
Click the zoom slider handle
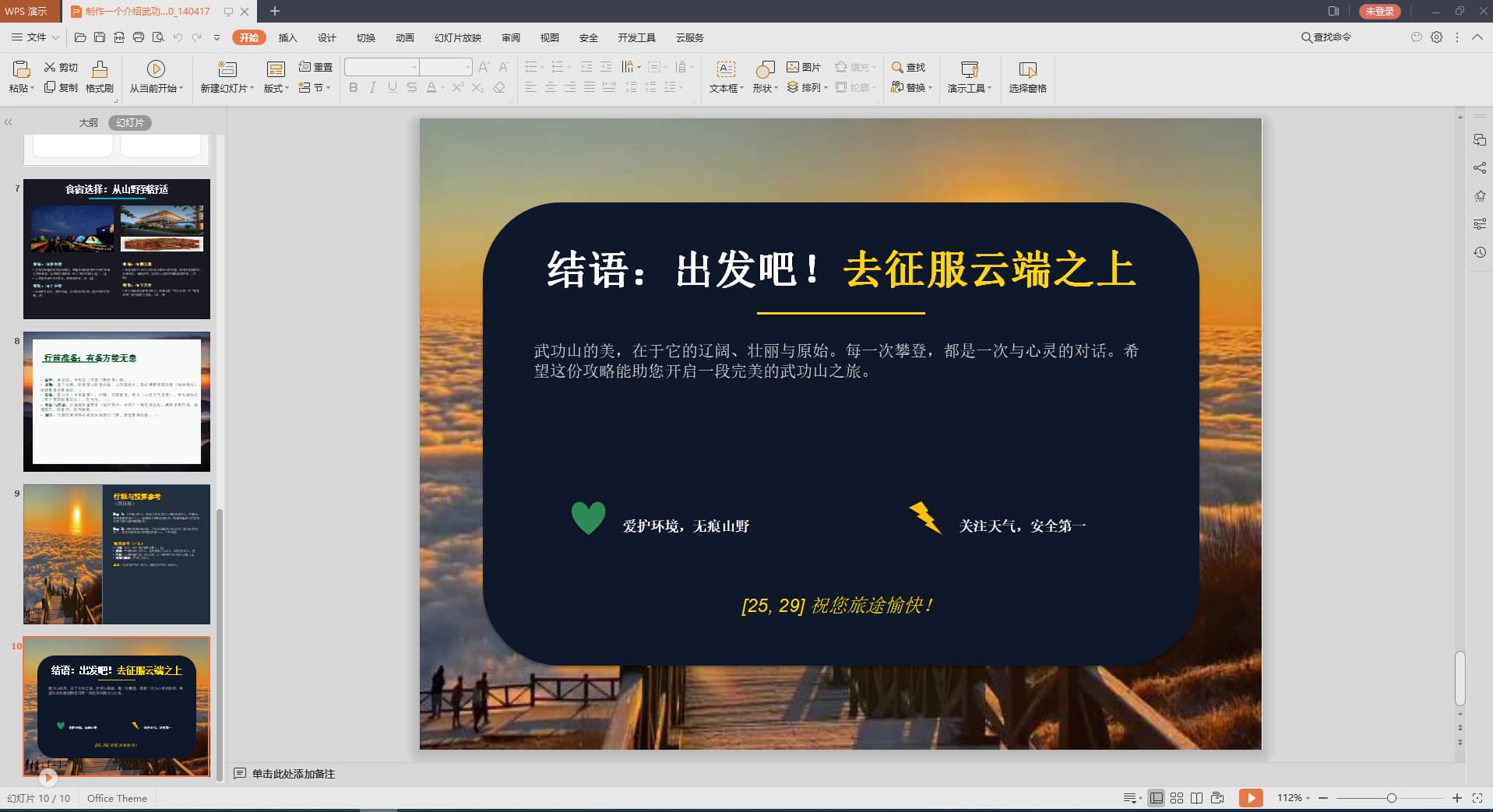point(1391,798)
